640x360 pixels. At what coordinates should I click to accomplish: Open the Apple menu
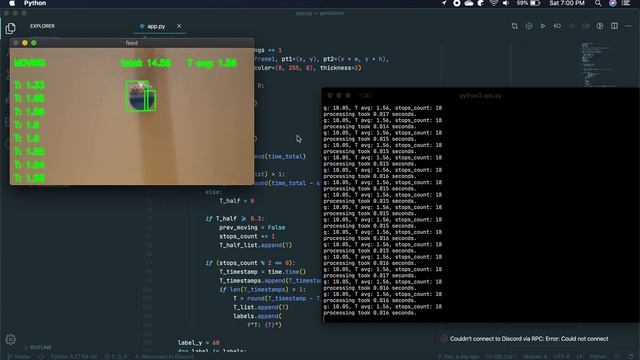(12, 3)
